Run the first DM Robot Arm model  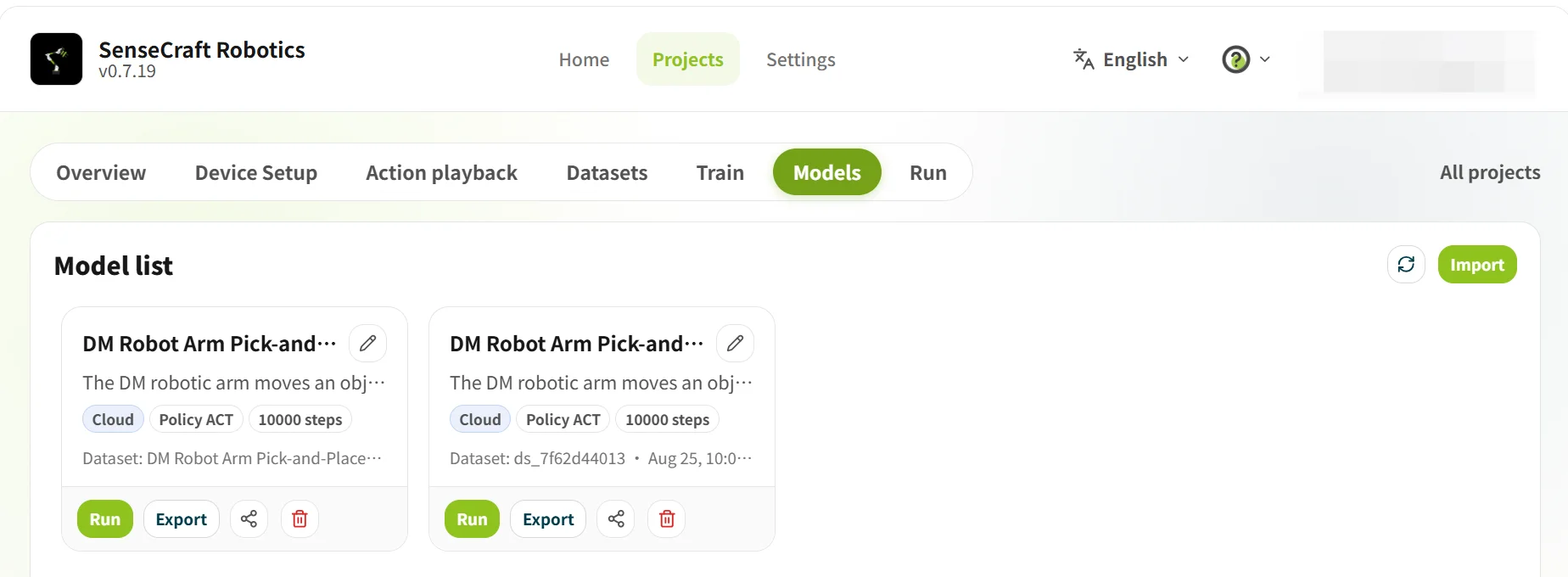pyautogui.click(x=105, y=519)
